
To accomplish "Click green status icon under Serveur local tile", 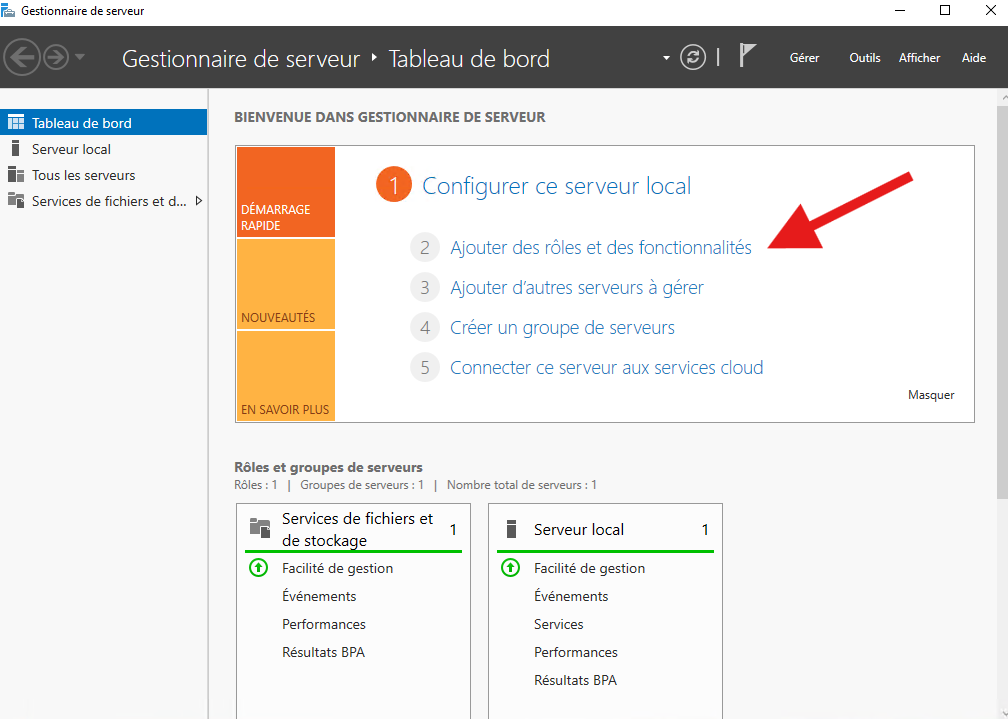I will (510, 568).
